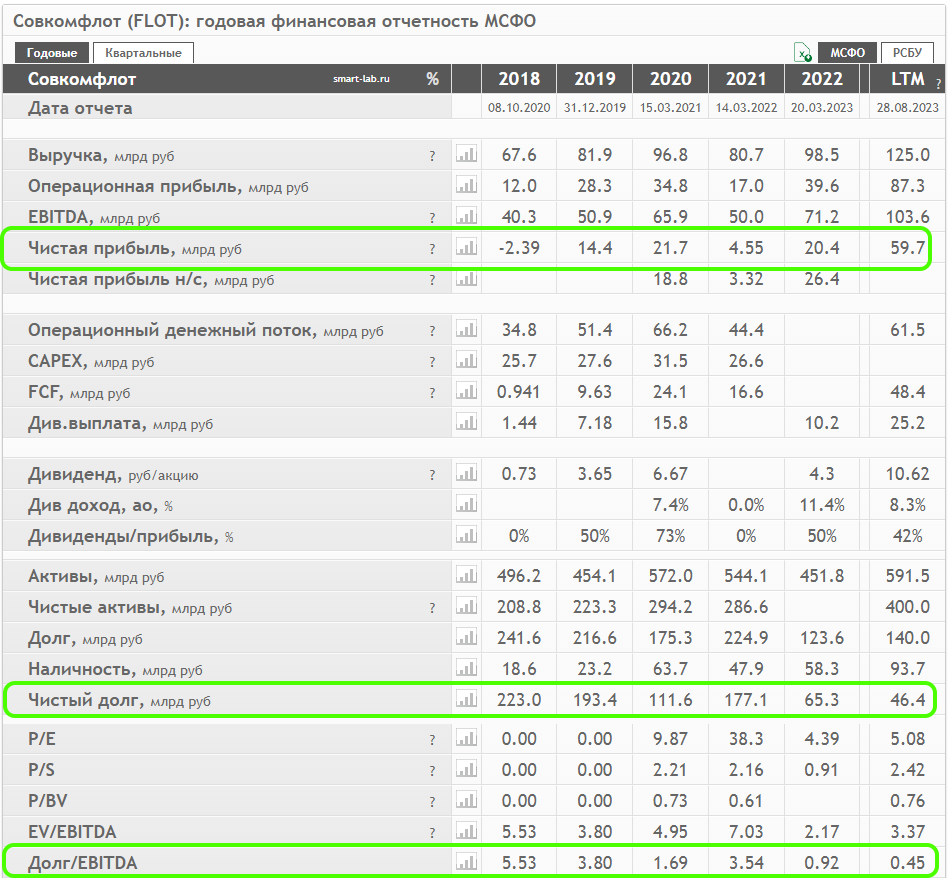Open report dated 08.10.2020

click(x=519, y=108)
